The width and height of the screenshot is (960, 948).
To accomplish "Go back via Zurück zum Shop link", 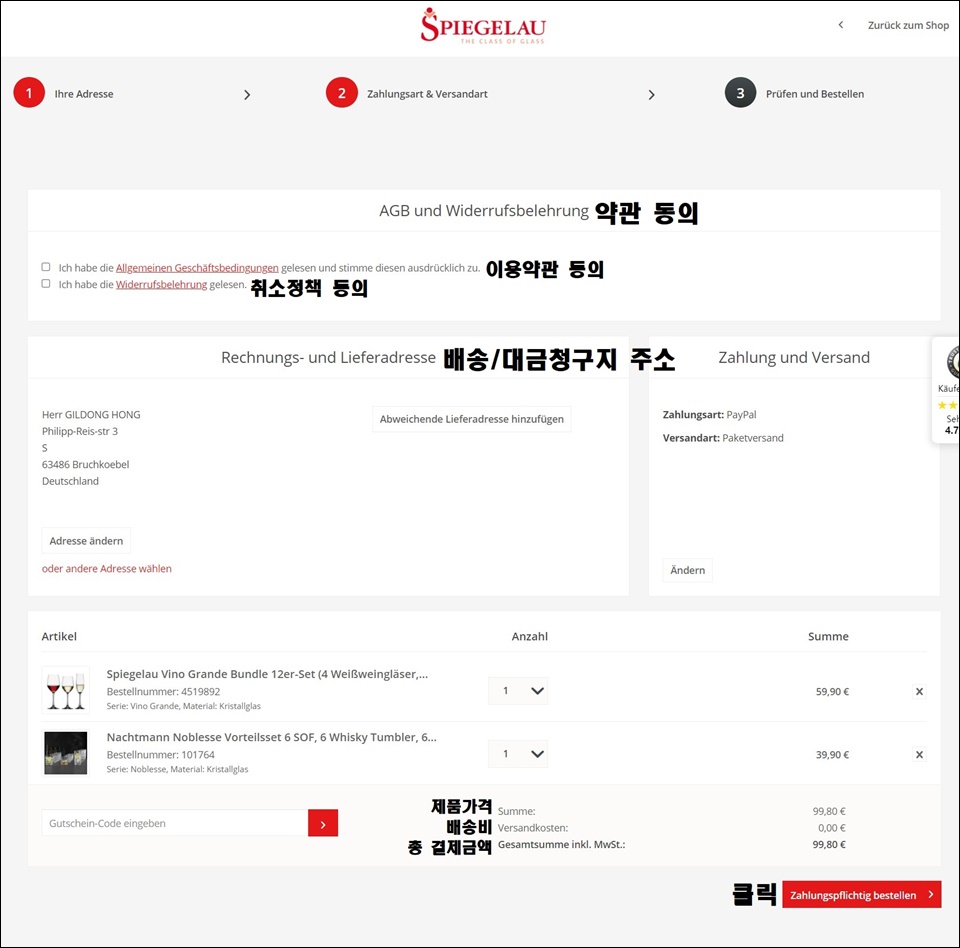I will (x=908, y=25).
